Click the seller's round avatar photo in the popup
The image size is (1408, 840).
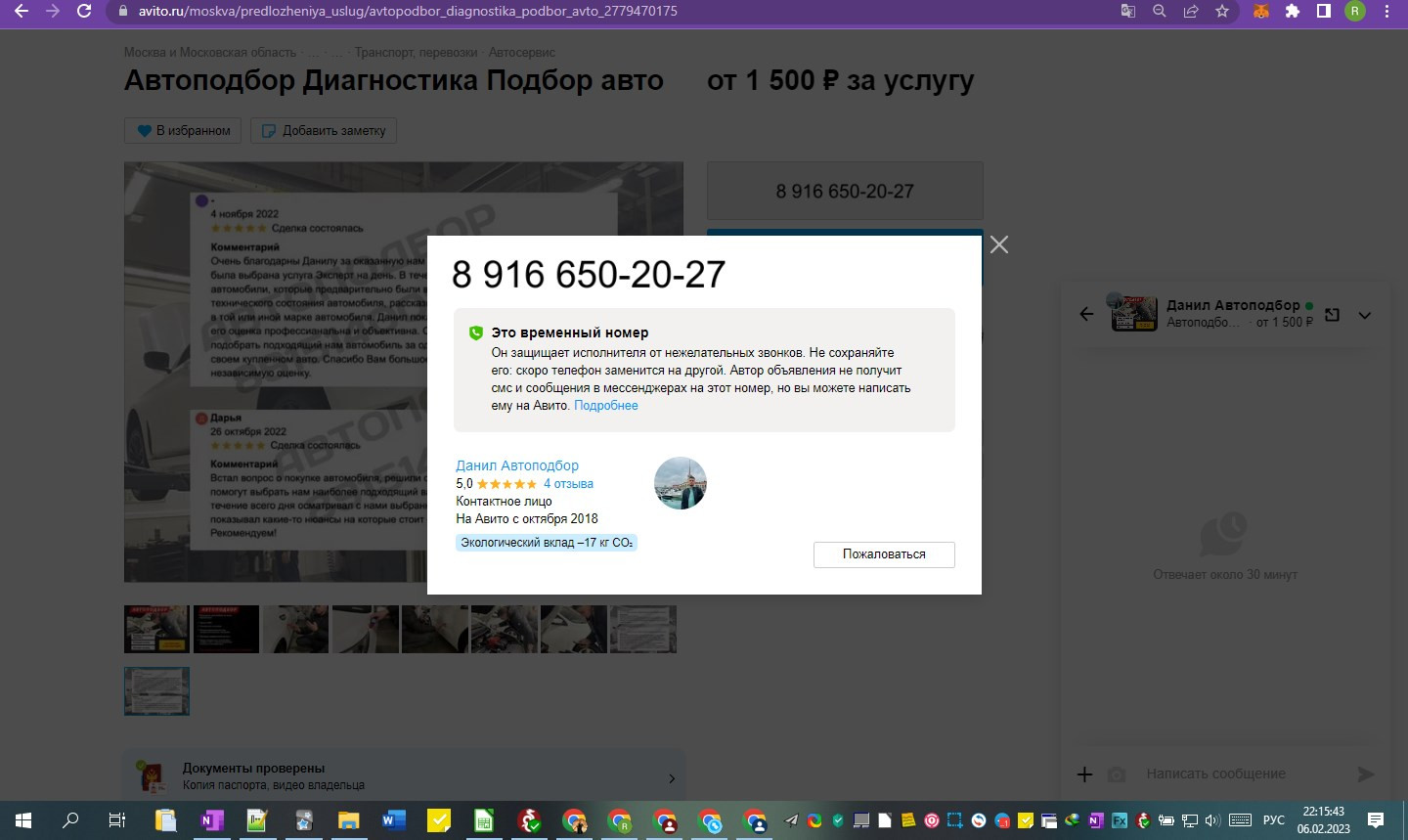(x=680, y=483)
